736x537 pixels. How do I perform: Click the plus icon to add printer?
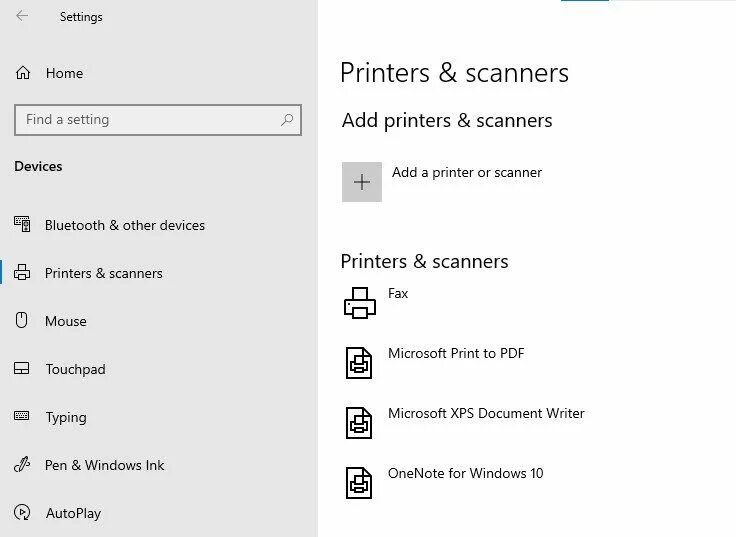(361, 182)
